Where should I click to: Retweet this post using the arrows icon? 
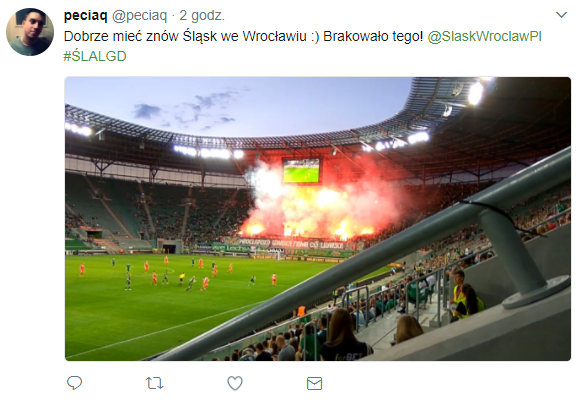[154, 383]
